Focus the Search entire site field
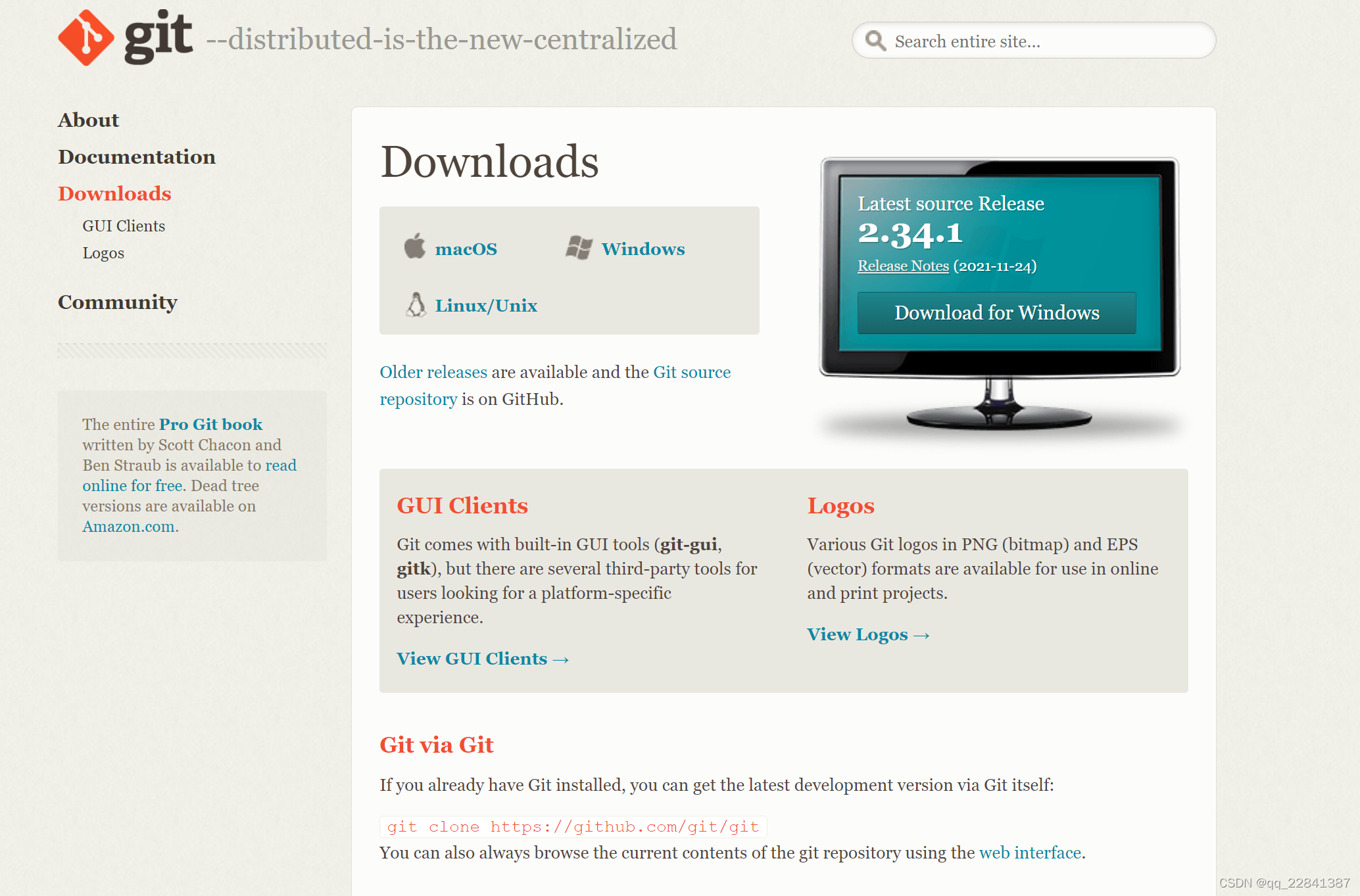The width and height of the screenshot is (1360, 896). [1034, 41]
